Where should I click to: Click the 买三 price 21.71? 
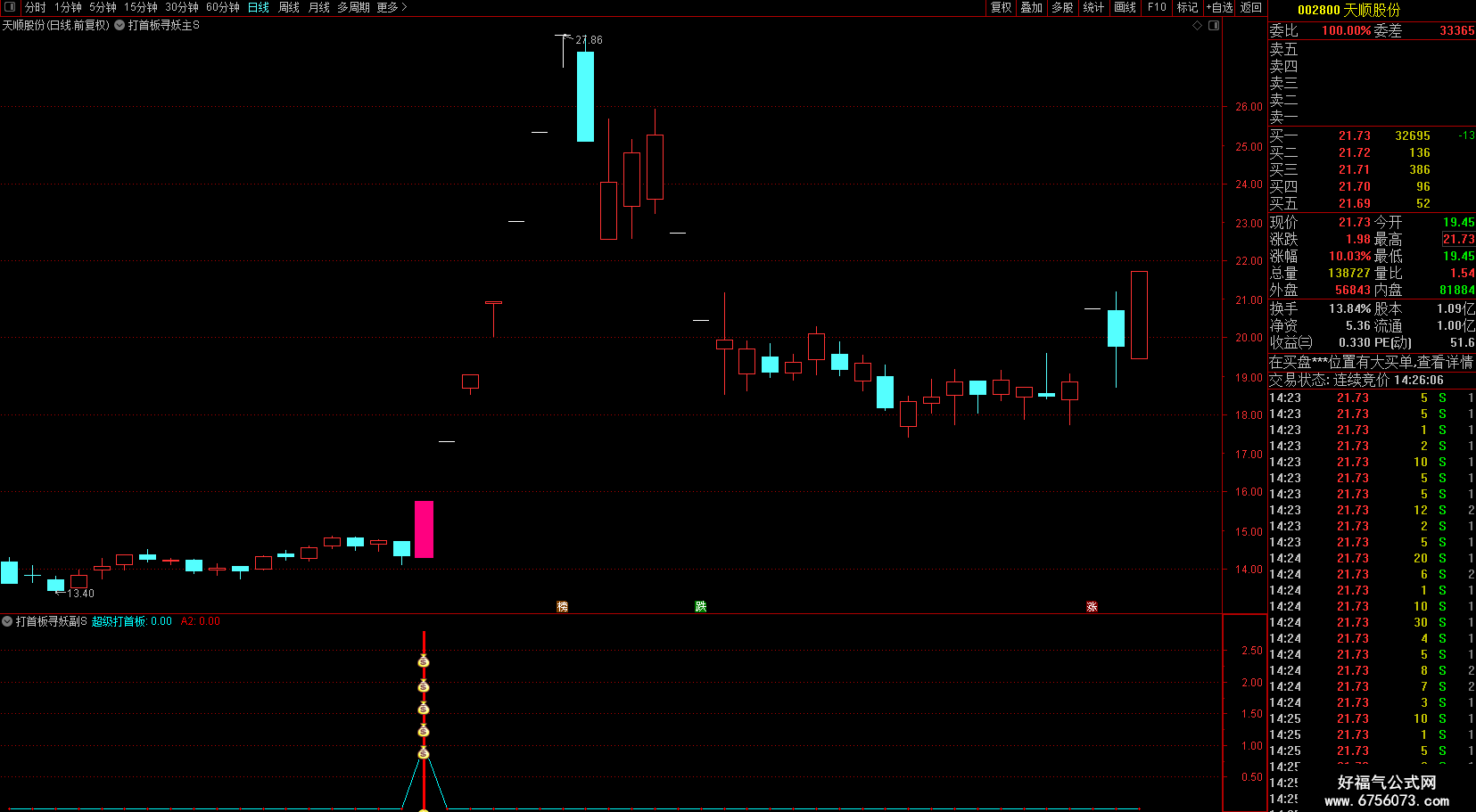(x=1354, y=169)
